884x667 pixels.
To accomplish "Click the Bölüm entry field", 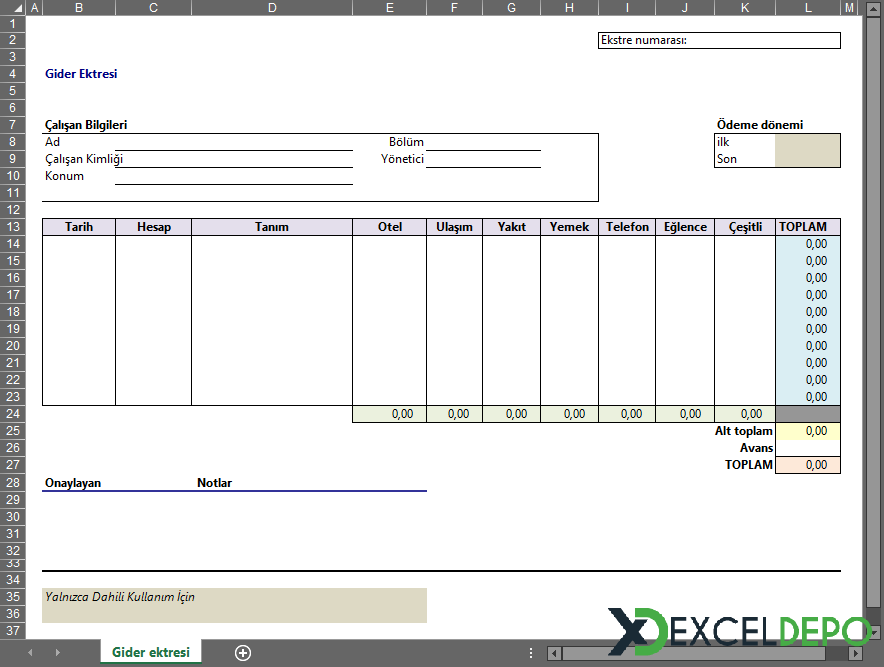I will pos(483,142).
